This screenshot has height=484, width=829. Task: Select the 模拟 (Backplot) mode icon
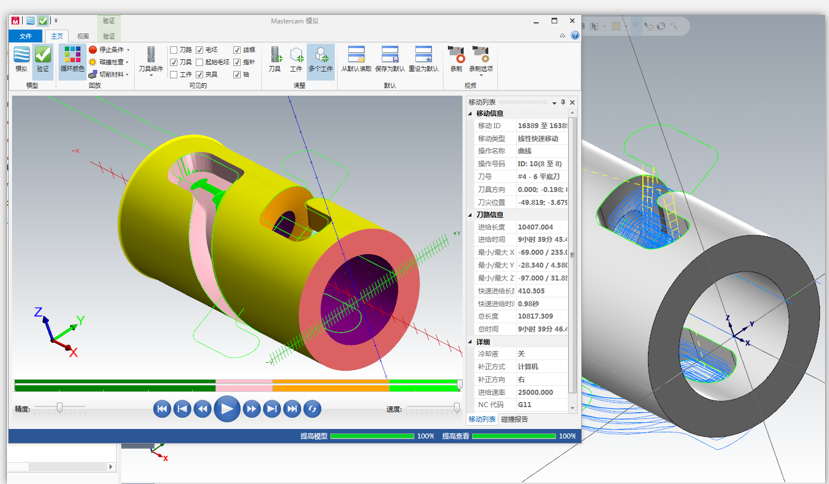[x=21, y=58]
